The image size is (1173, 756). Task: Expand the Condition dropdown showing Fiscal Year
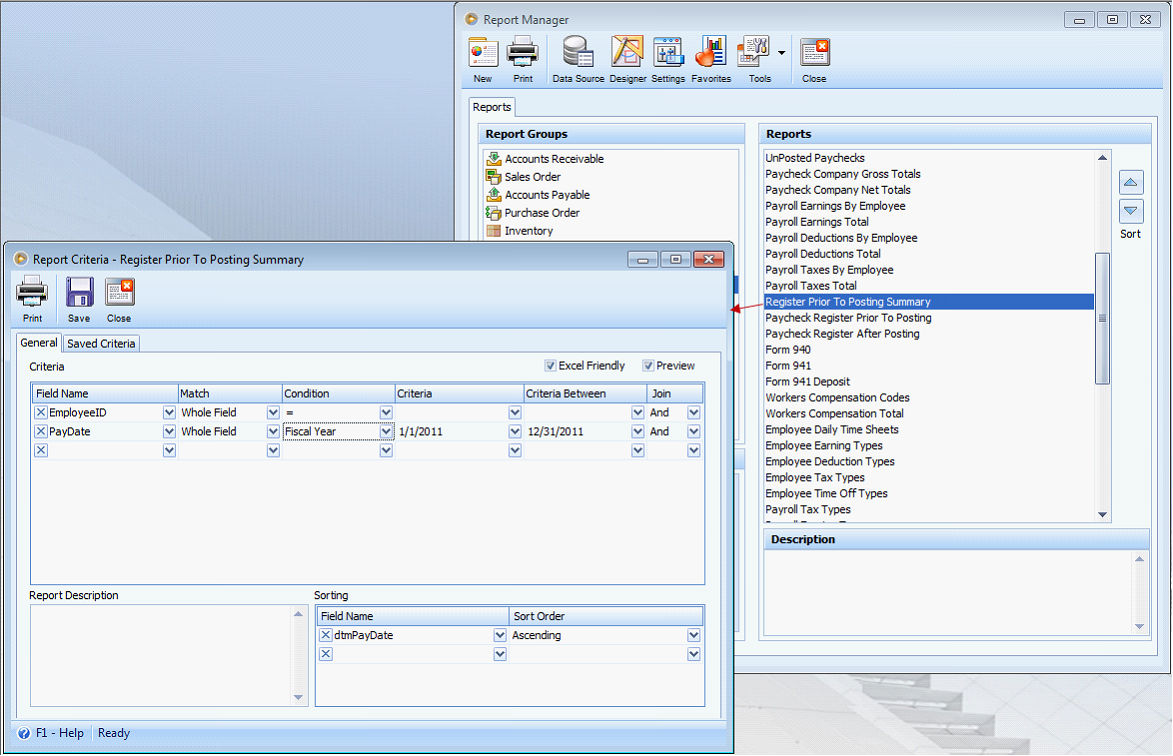tap(386, 432)
